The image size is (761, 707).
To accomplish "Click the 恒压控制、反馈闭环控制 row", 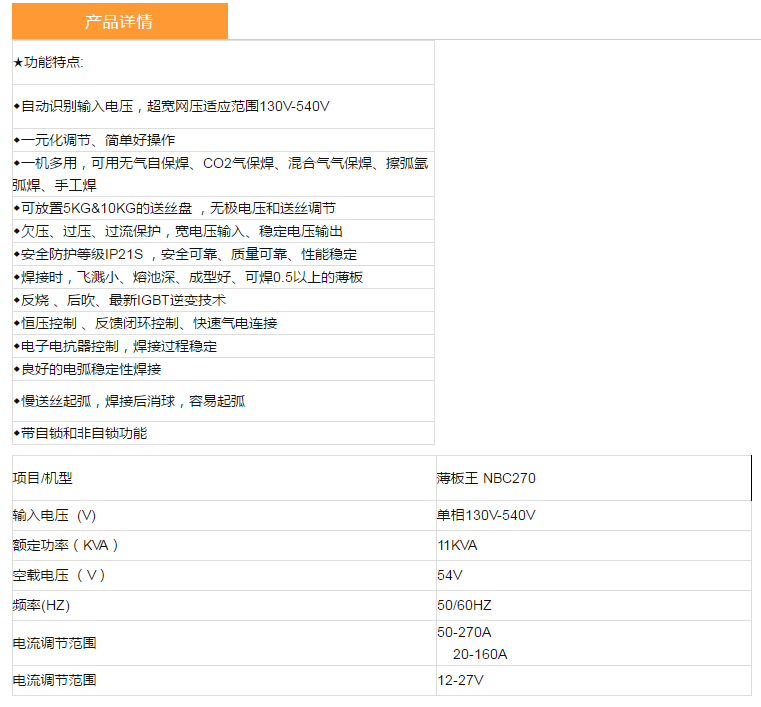I will pyautogui.click(x=223, y=323).
